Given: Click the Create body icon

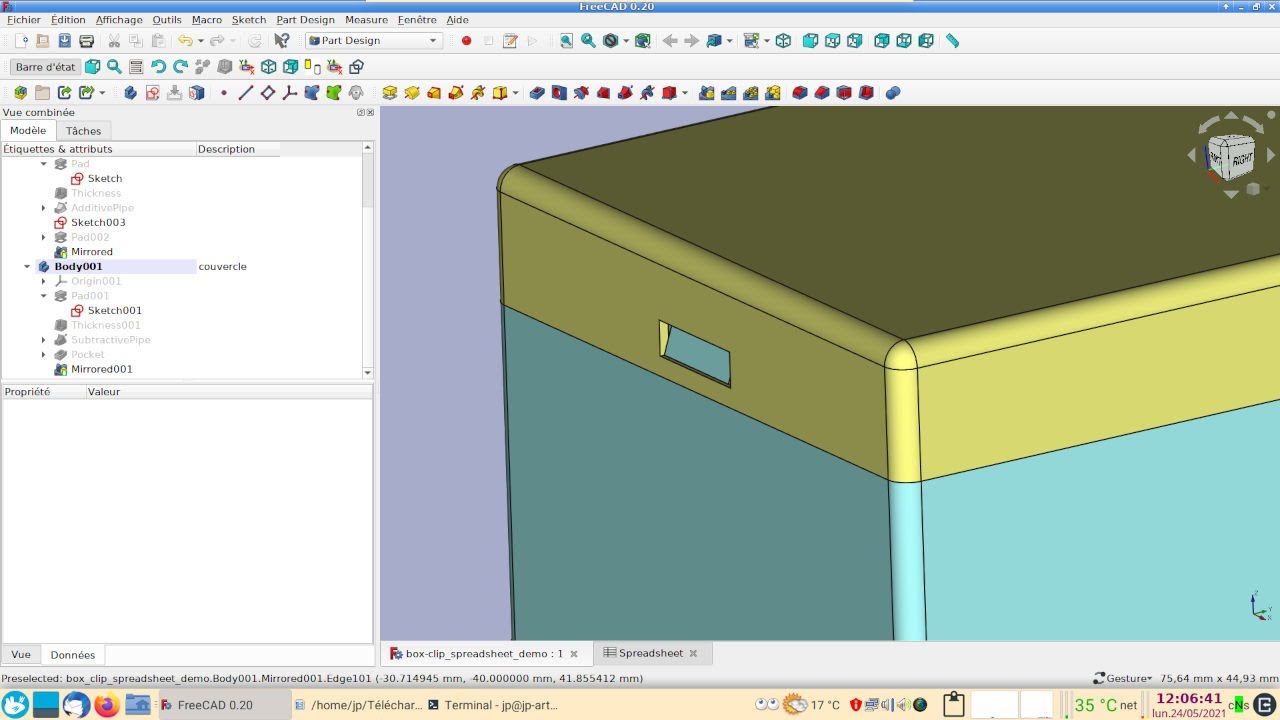Looking at the screenshot, I should (x=130, y=93).
